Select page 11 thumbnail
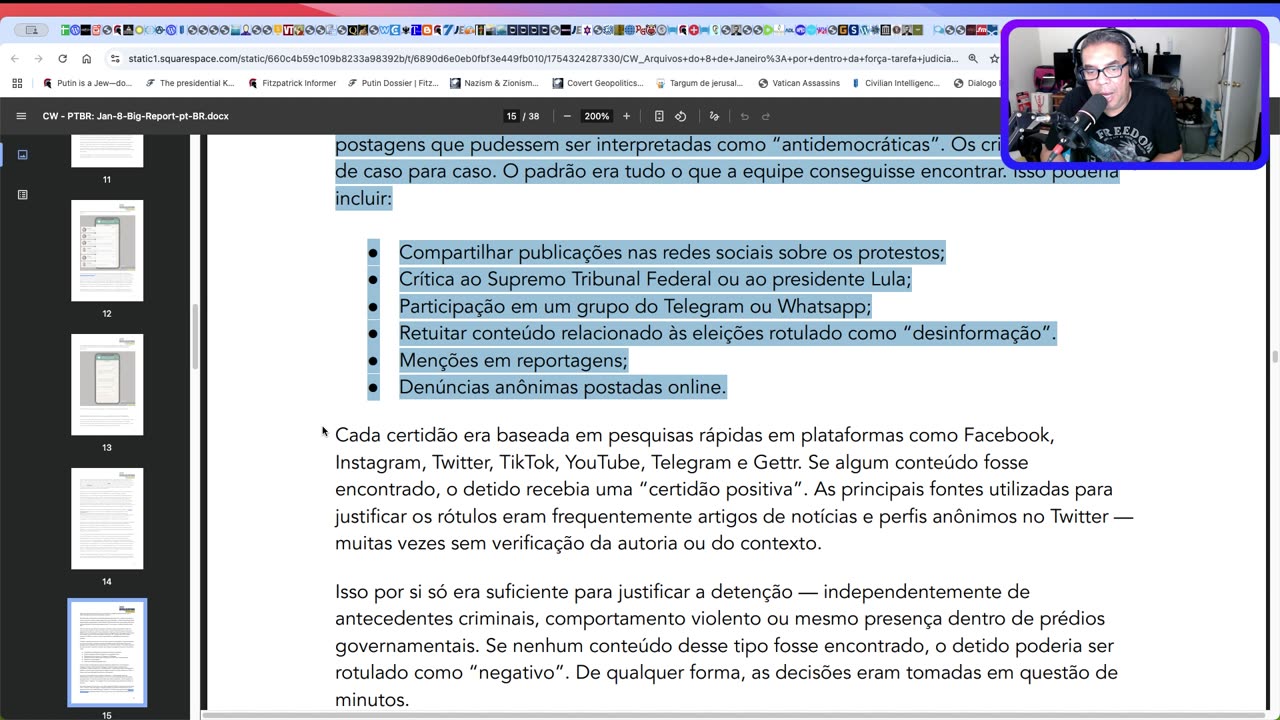 (107, 151)
